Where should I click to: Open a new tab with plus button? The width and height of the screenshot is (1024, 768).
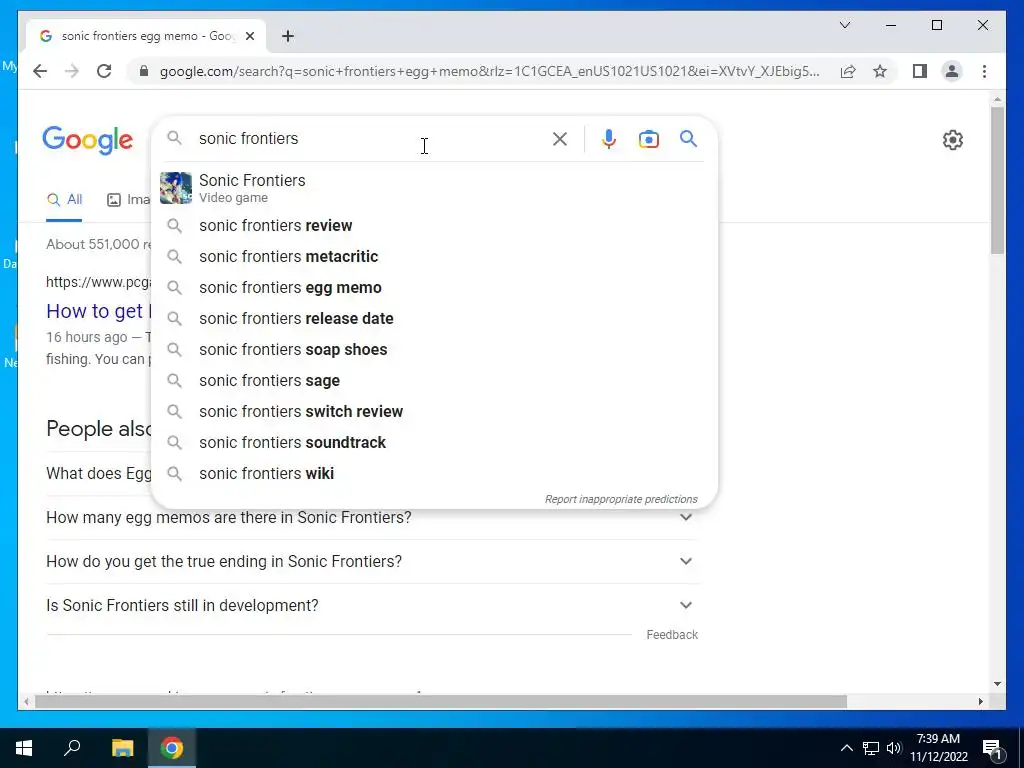click(x=288, y=36)
